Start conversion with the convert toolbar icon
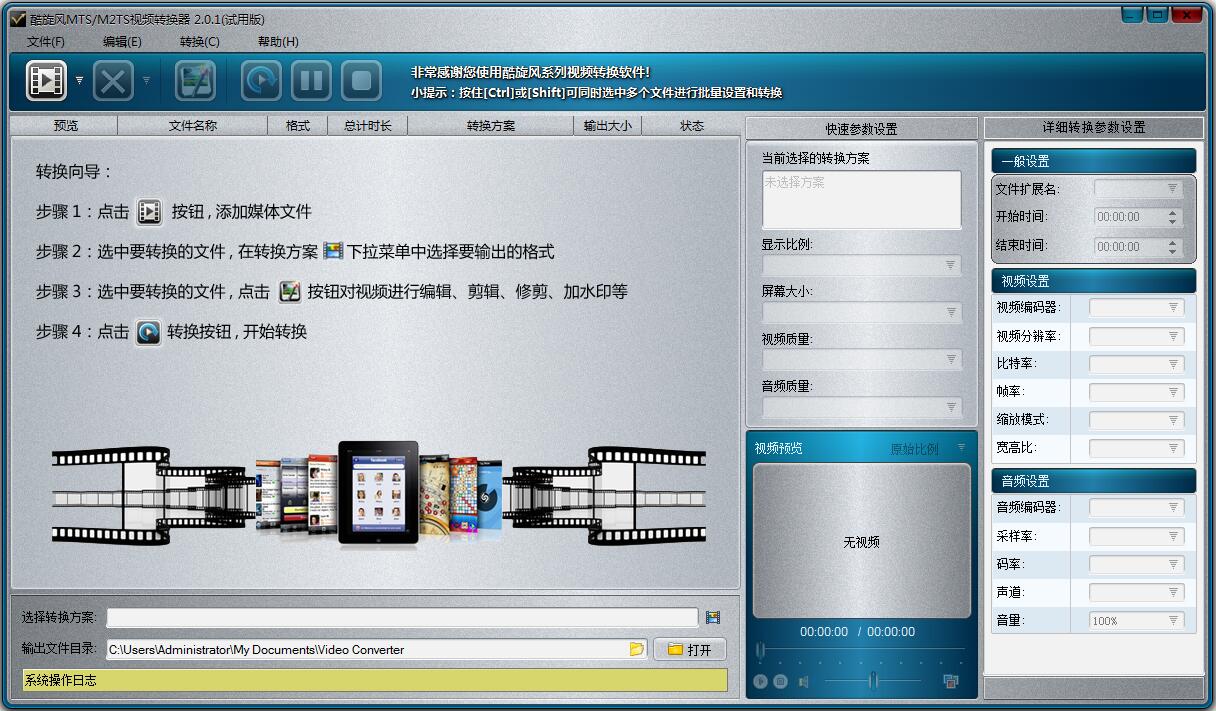 coord(262,80)
